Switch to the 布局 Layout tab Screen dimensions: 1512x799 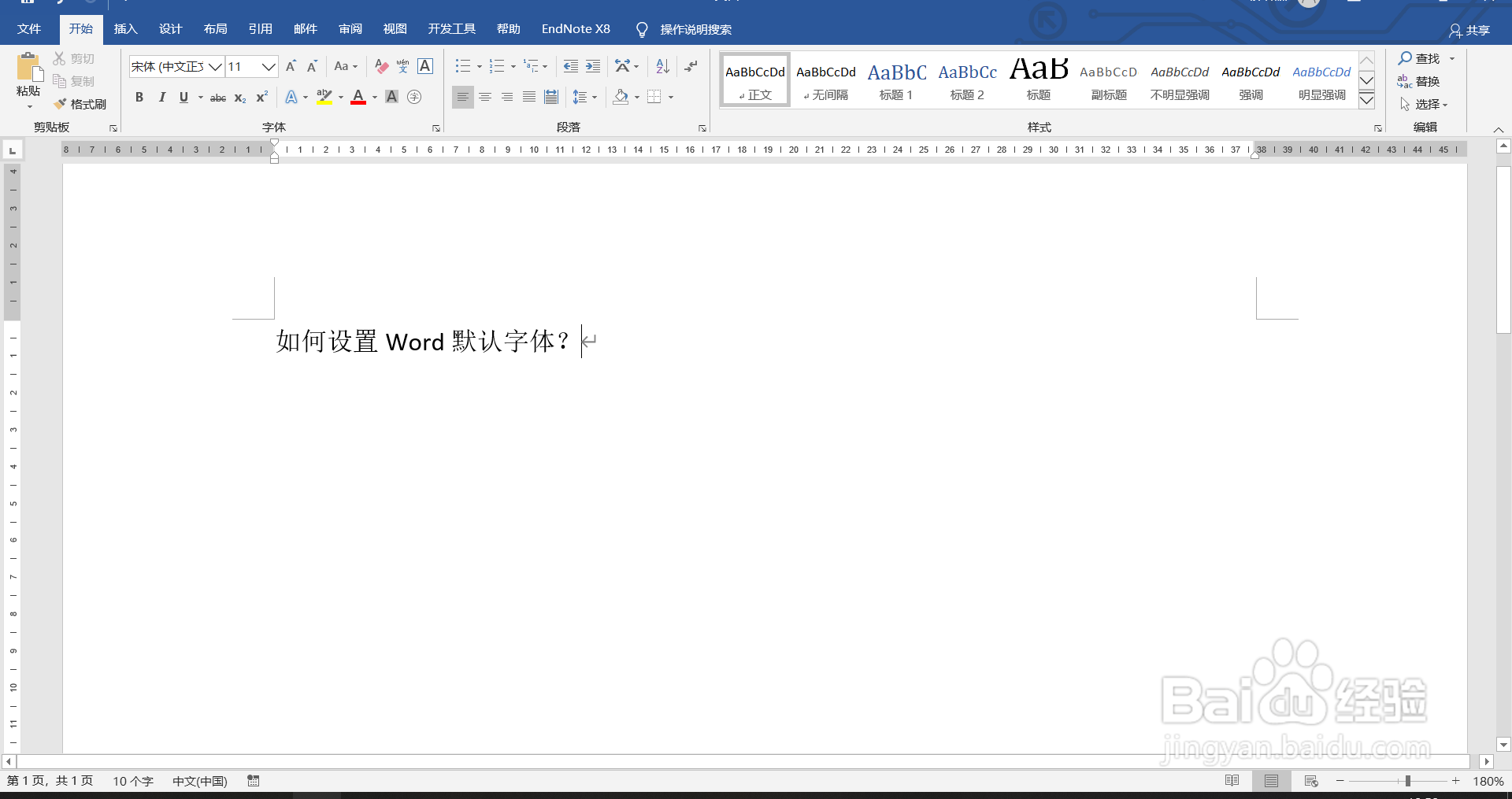(215, 29)
